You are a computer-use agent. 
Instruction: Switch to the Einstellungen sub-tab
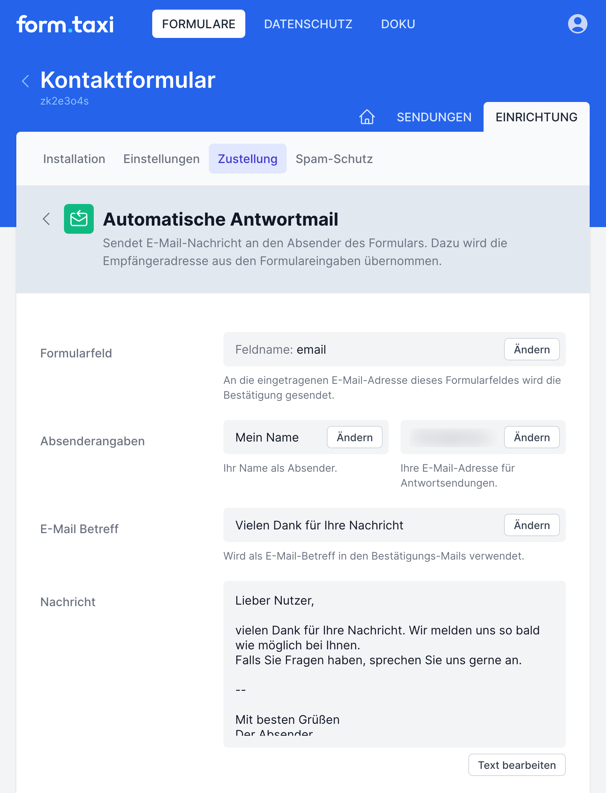tap(161, 159)
